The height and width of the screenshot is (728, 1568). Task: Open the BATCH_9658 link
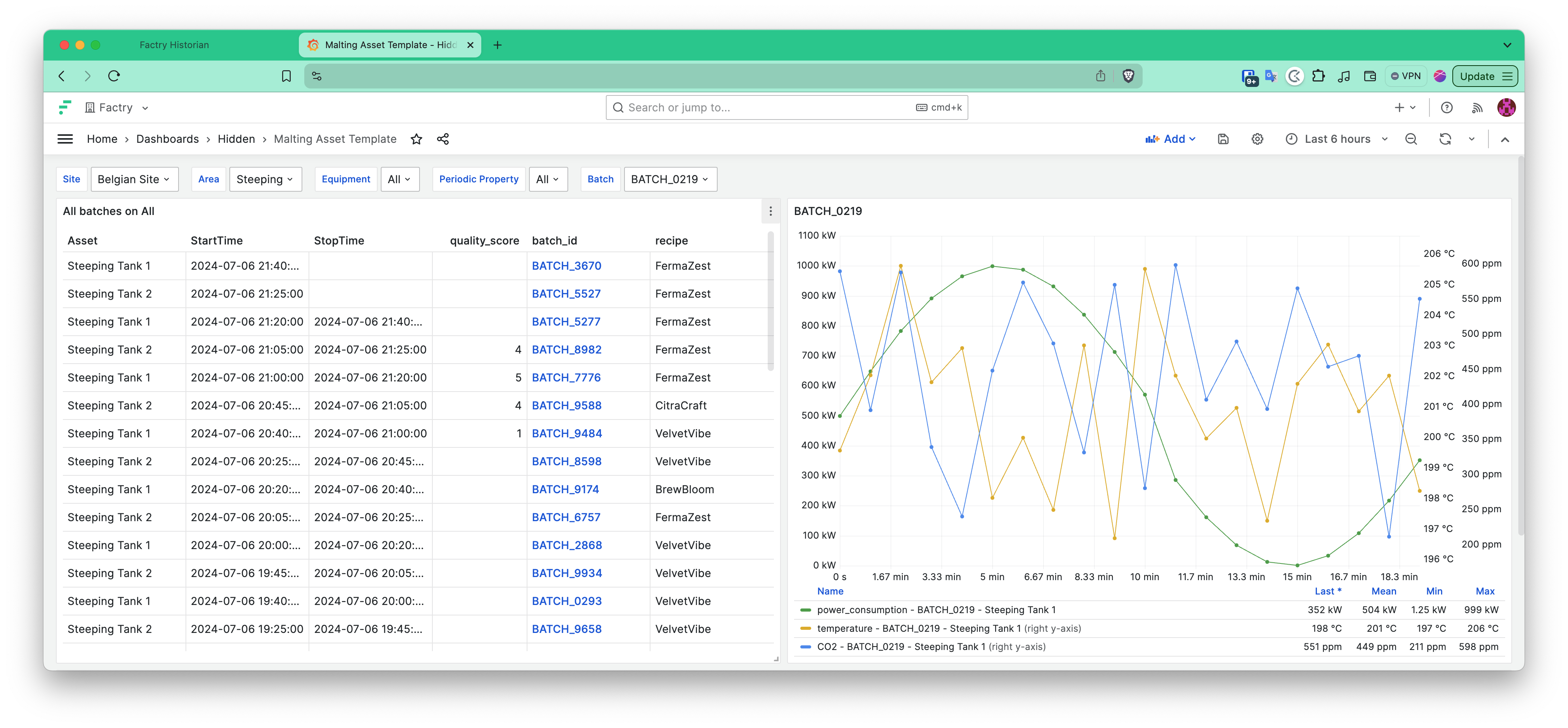tap(566, 629)
